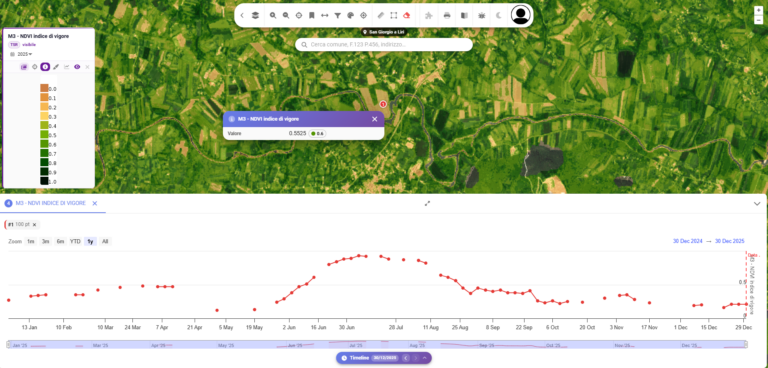
Task: Set chart zoom to 3m
Action: [x=46, y=242]
